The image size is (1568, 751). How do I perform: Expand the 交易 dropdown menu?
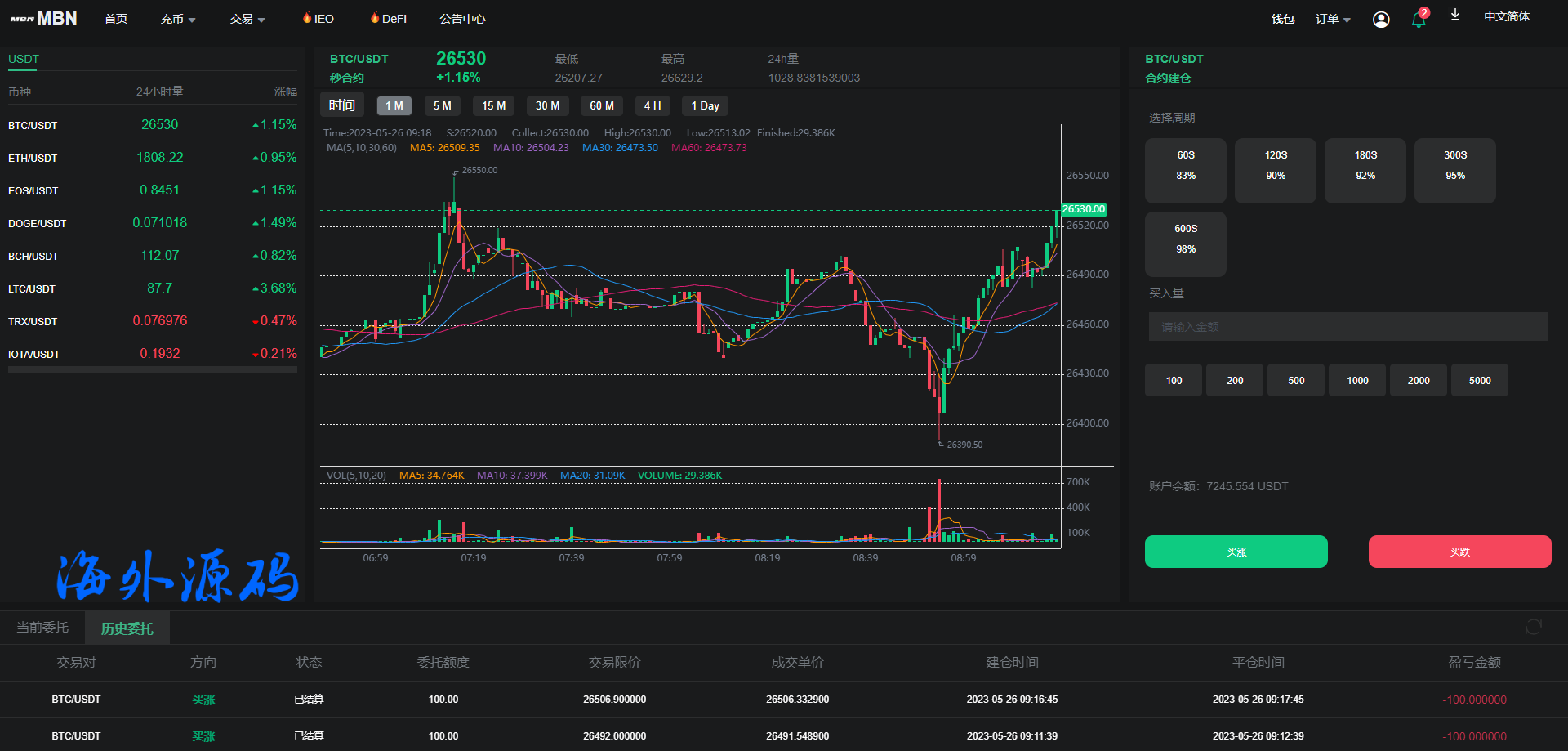coord(247,19)
